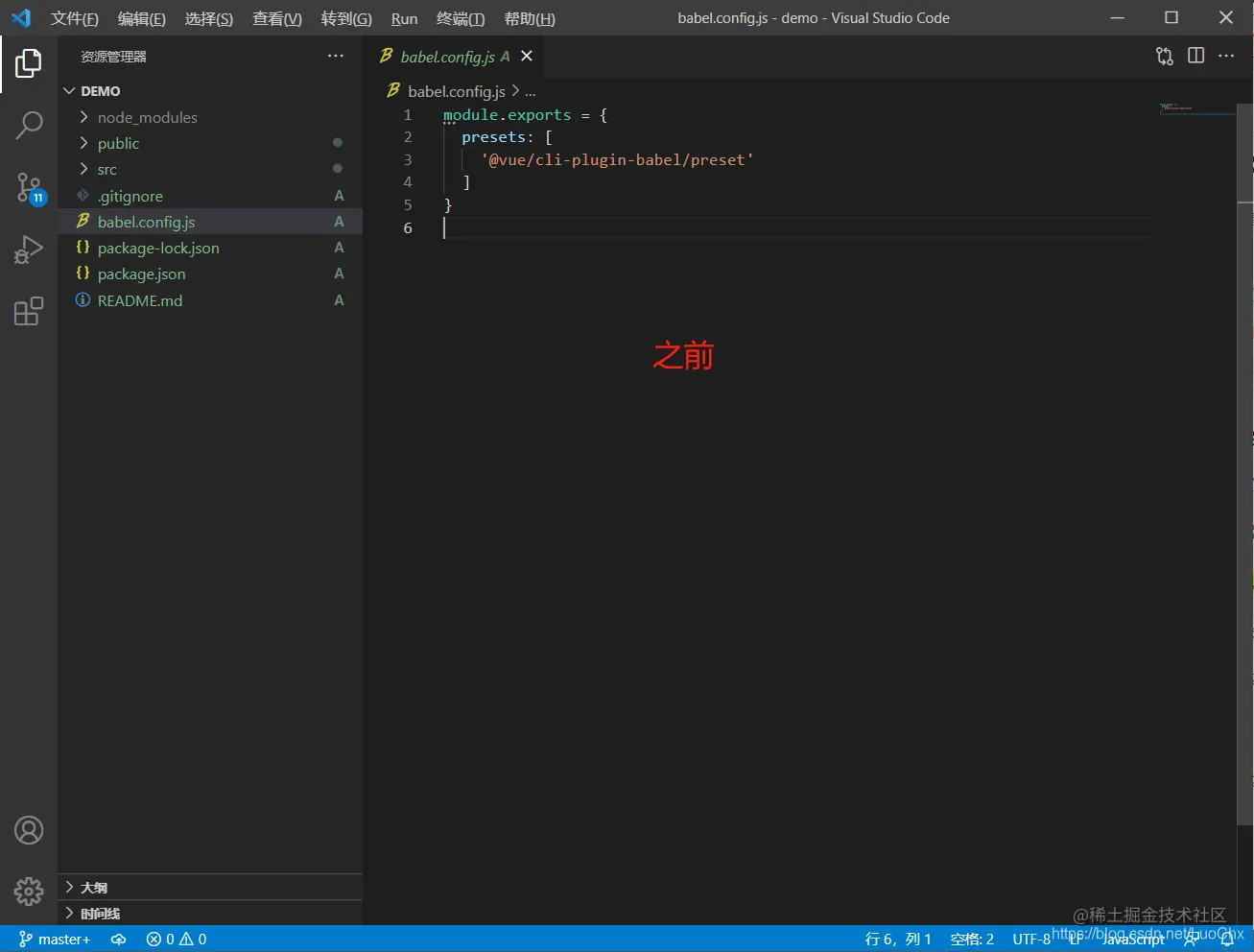The width and height of the screenshot is (1254, 952).
Task: Click the Babel icon in breadcrumb
Action: 392,90
